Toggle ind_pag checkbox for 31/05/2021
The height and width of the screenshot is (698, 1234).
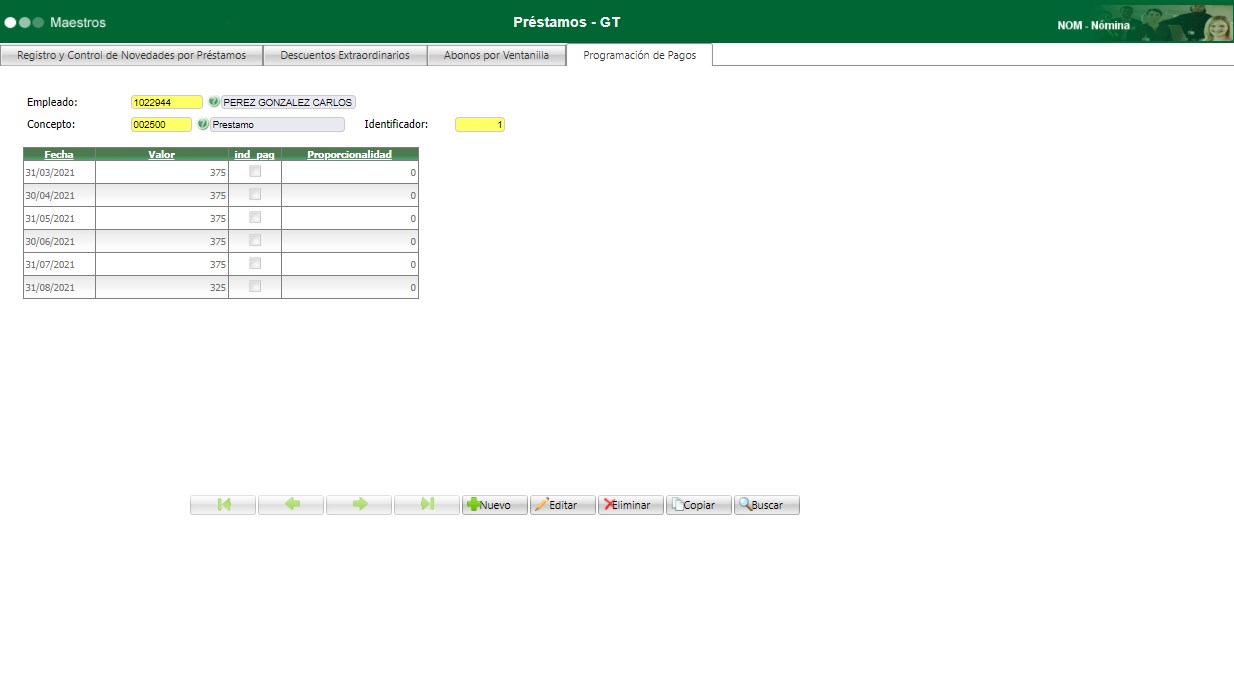coord(255,217)
